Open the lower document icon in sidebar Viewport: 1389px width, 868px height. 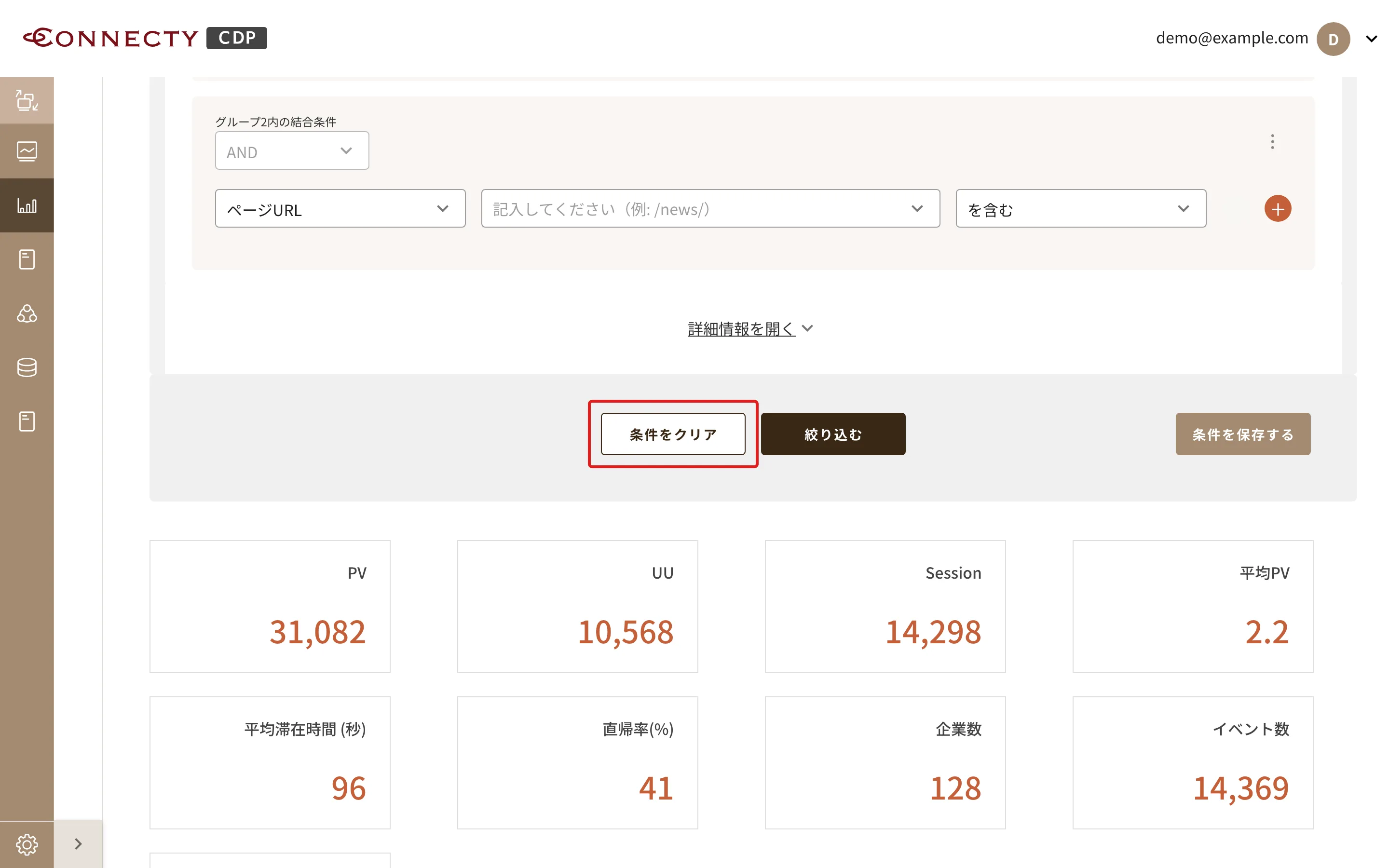coord(27,421)
